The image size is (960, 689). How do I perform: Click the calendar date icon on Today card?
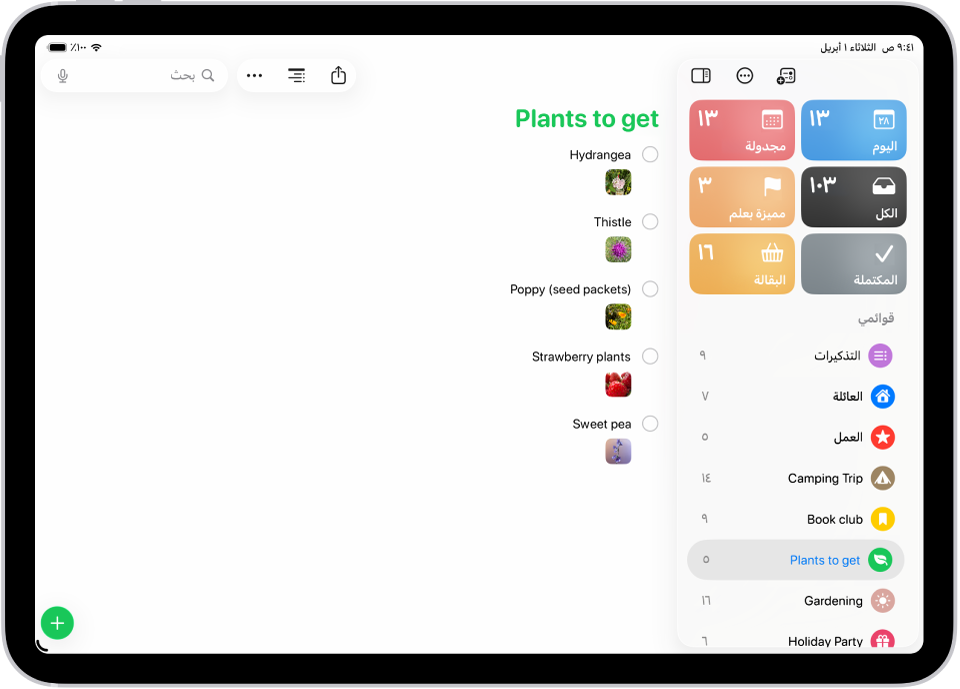(883, 119)
